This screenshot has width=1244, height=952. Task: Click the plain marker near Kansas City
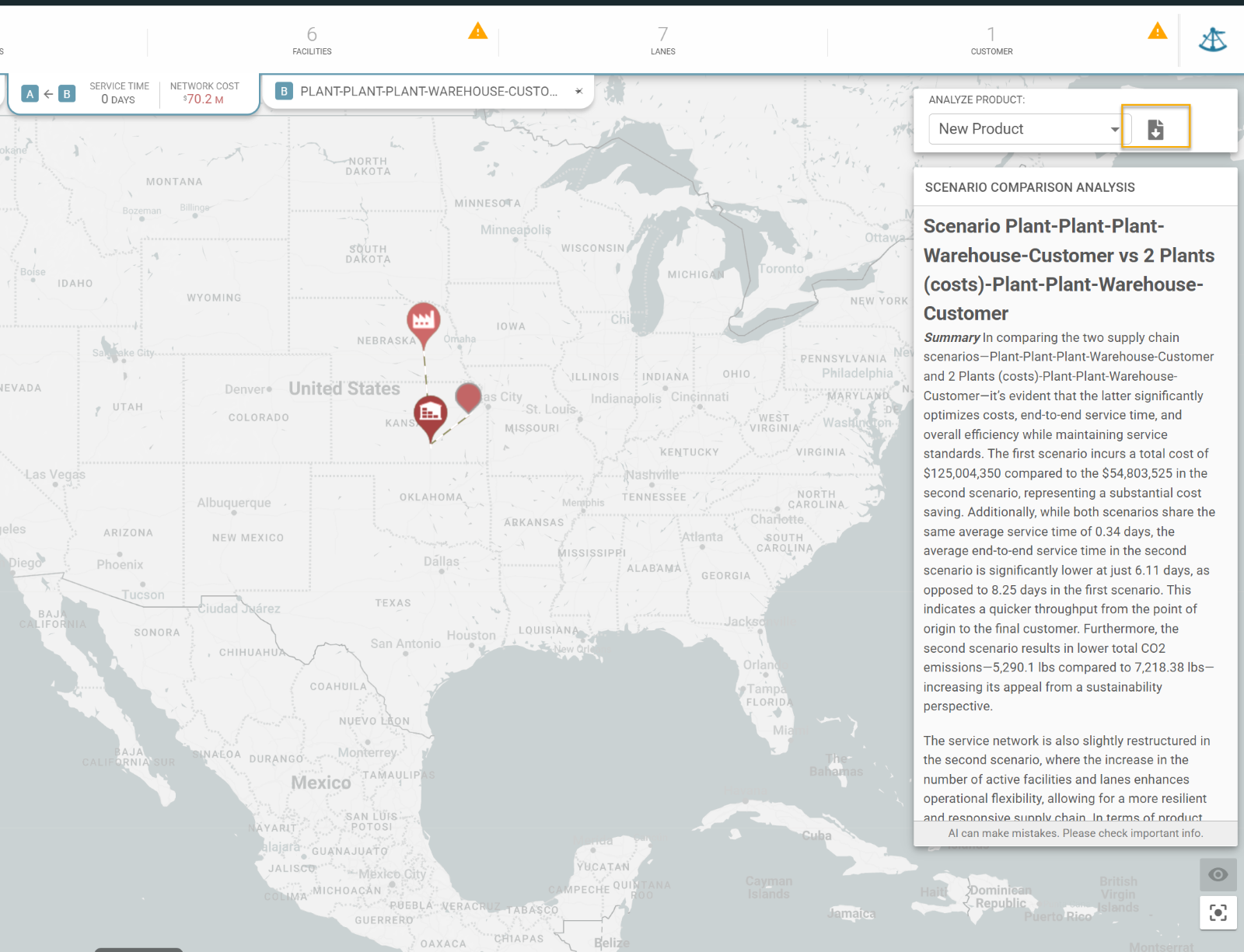468,396
